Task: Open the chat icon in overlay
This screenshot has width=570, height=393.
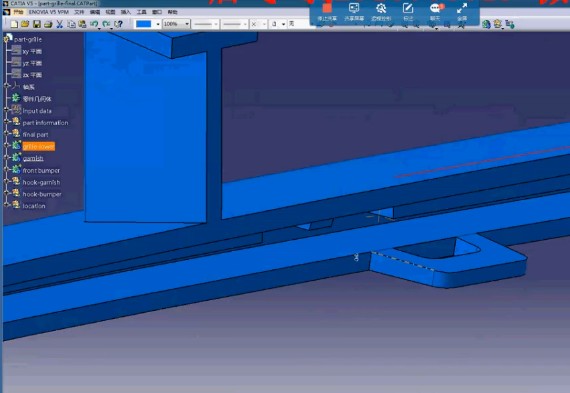Action: [x=435, y=11]
